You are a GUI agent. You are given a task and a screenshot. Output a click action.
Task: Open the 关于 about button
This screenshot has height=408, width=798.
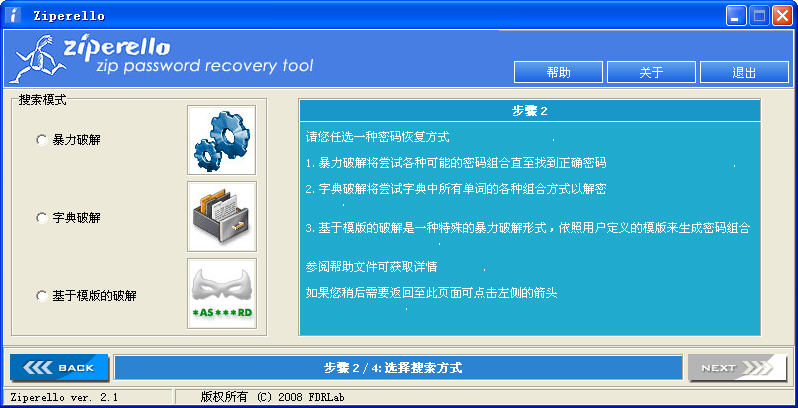point(651,72)
